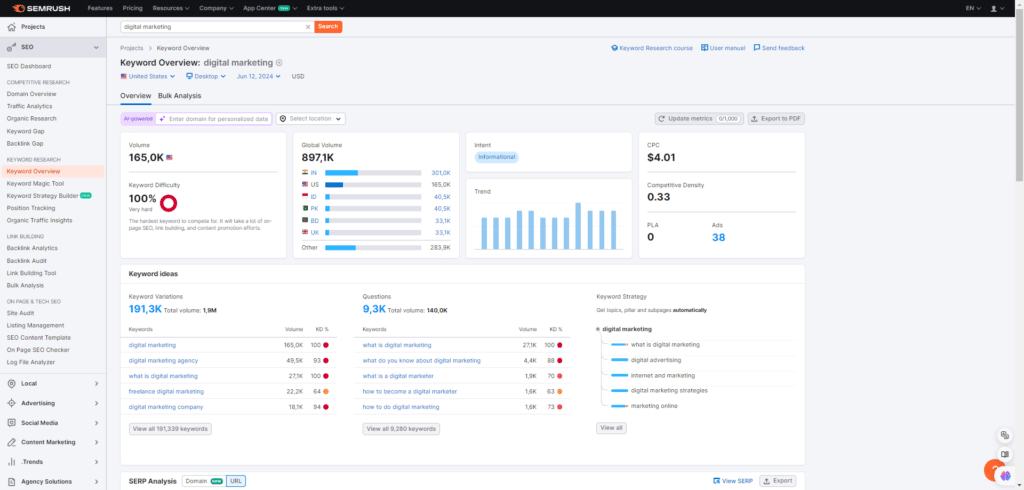
Task: Open Keyword Magic Tool in sidebar
Action: coord(35,184)
